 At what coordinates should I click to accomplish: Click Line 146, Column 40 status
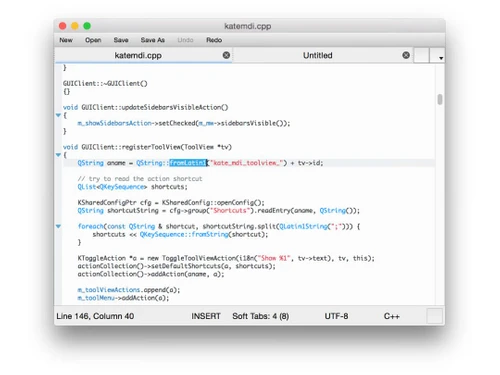[x=95, y=316]
